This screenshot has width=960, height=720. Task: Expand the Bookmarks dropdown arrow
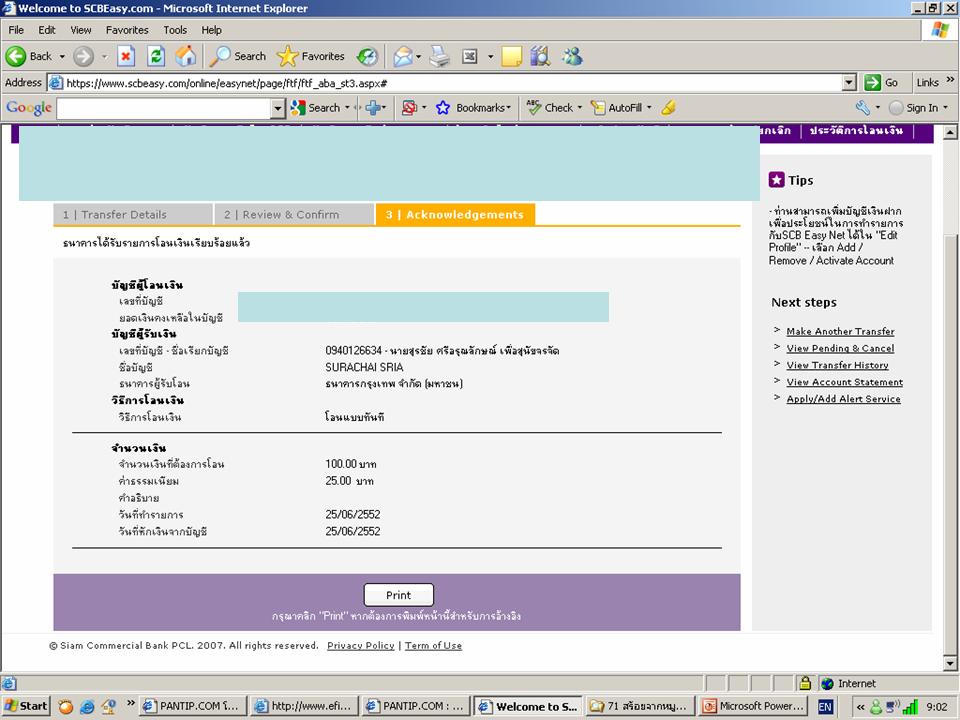click(x=508, y=108)
